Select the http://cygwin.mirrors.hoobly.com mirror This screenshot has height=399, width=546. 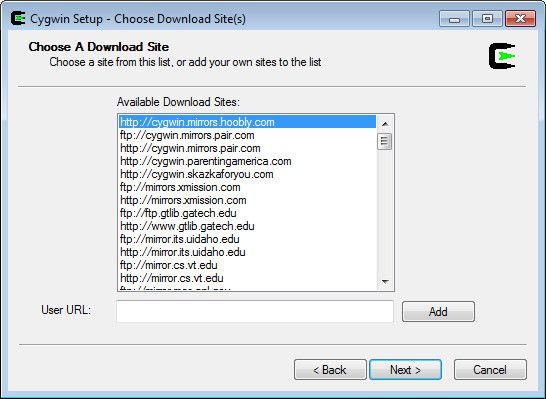pyautogui.click(x=248, y=122)
